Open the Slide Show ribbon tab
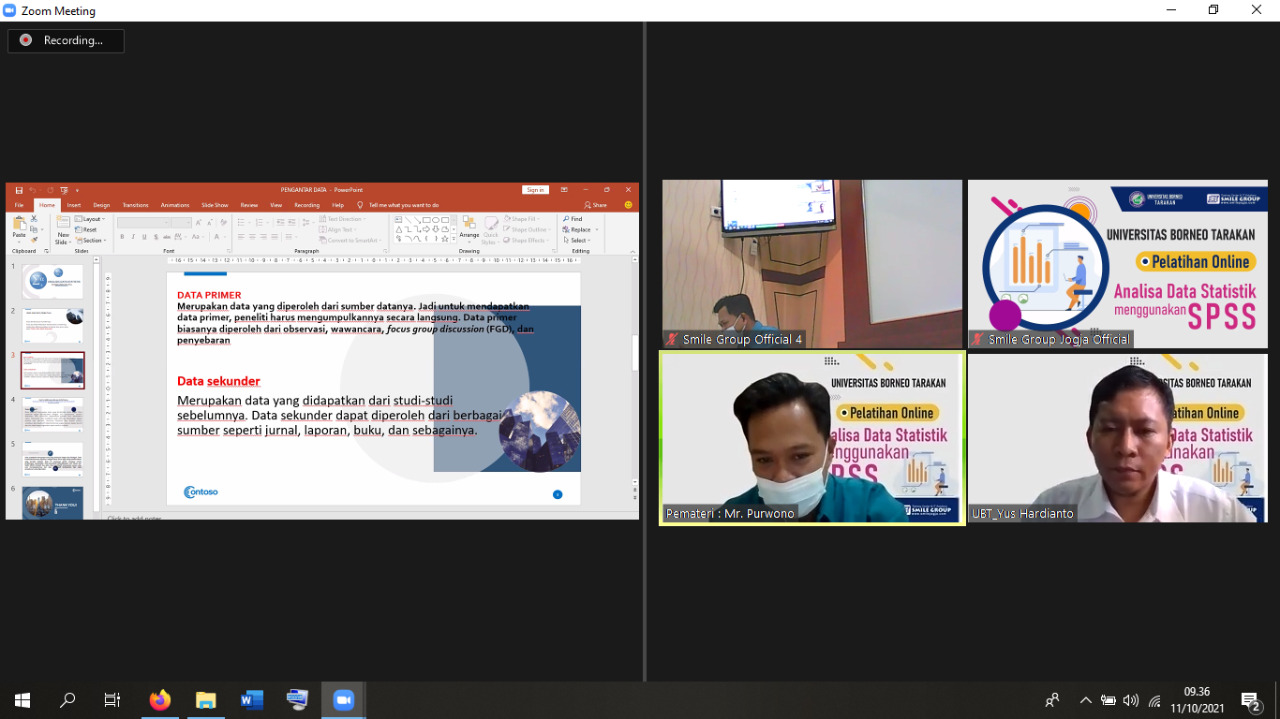1280x719 pixels. 215,205
